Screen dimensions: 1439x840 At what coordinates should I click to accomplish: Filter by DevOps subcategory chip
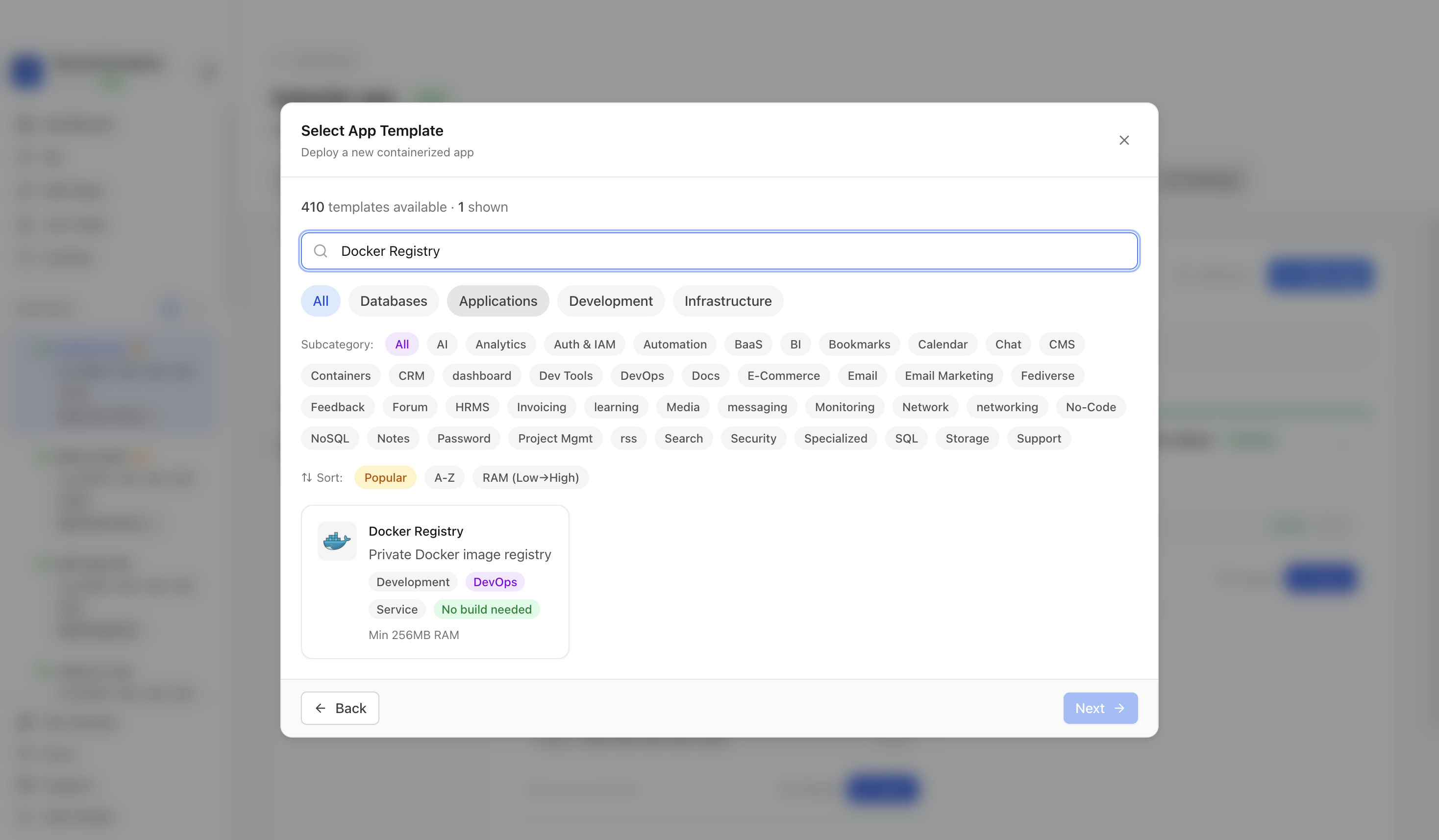point(642,376)
